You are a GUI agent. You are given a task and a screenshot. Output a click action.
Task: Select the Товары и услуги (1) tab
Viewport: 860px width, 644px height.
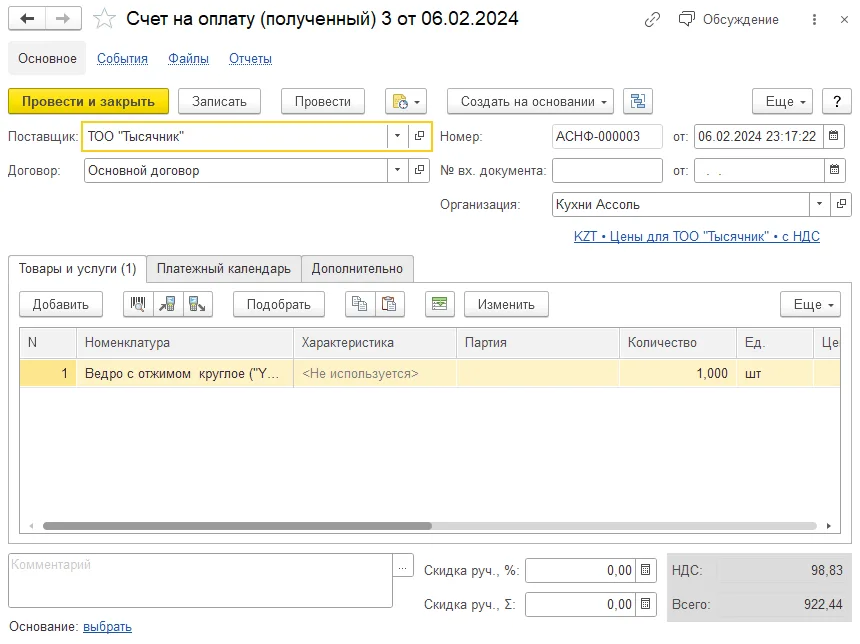pos(77,269)
